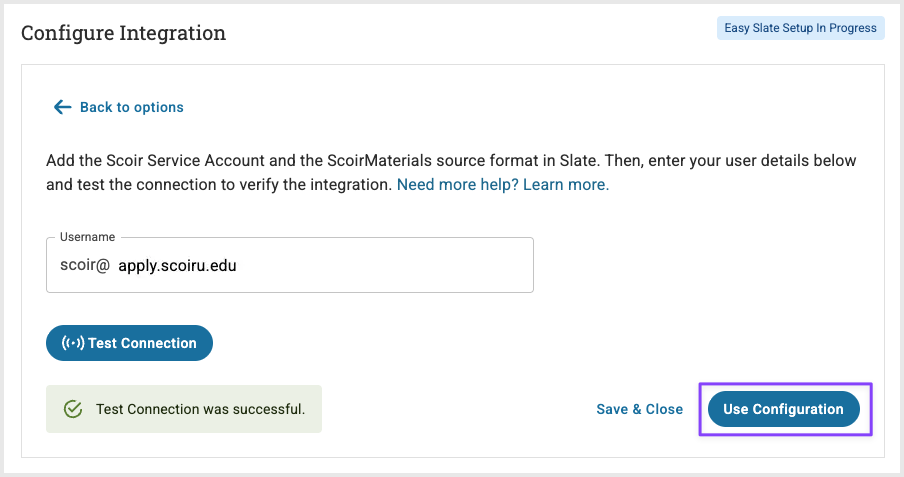Click the back arrow icon
The height and width of the screenshot is (477, 904).
coord(63,107)
